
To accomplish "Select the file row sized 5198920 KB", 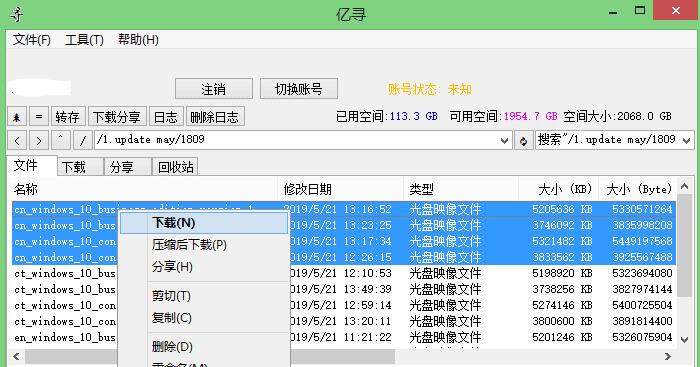I will (x=344, y=273).
